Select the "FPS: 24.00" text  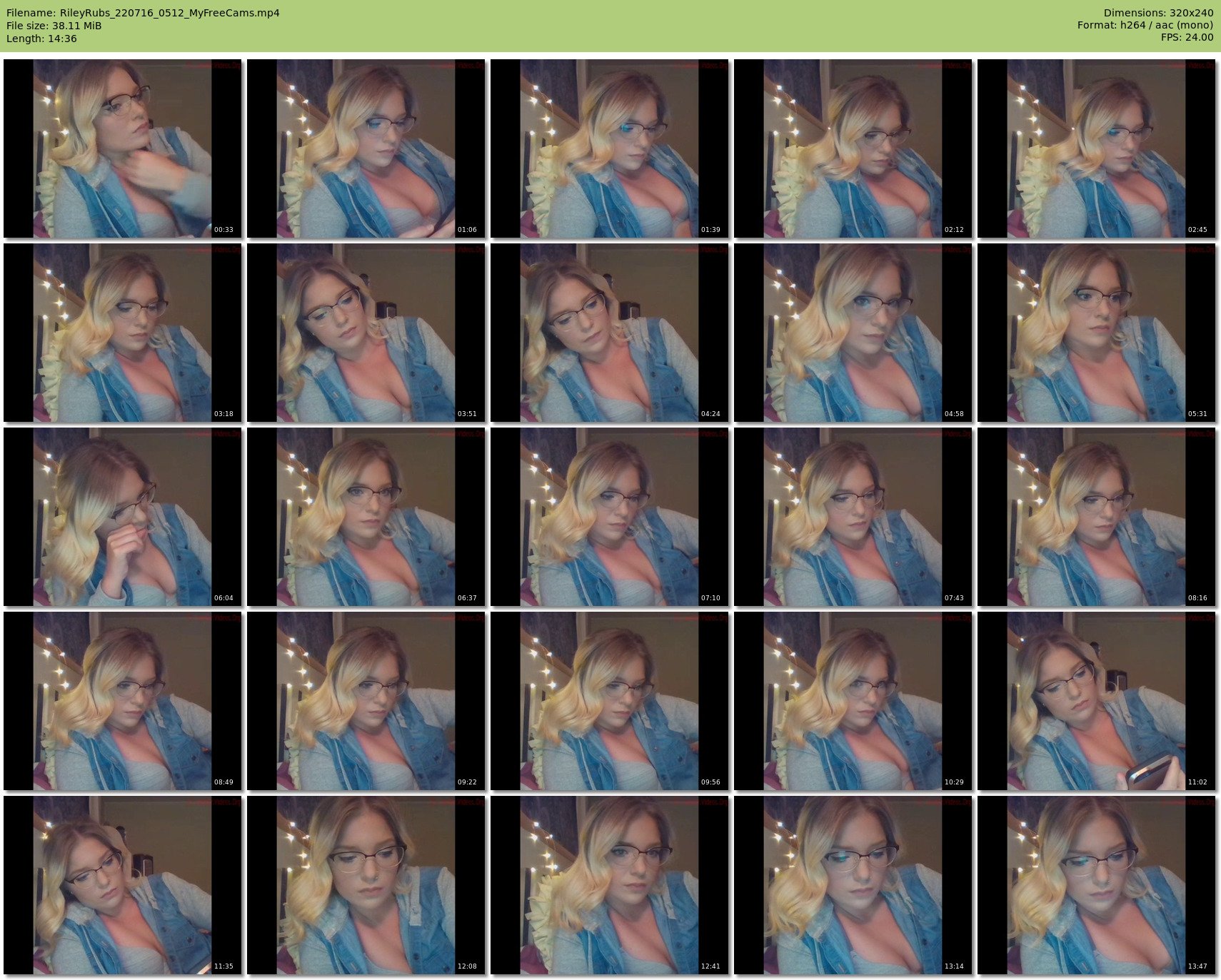coord(1187,37)
